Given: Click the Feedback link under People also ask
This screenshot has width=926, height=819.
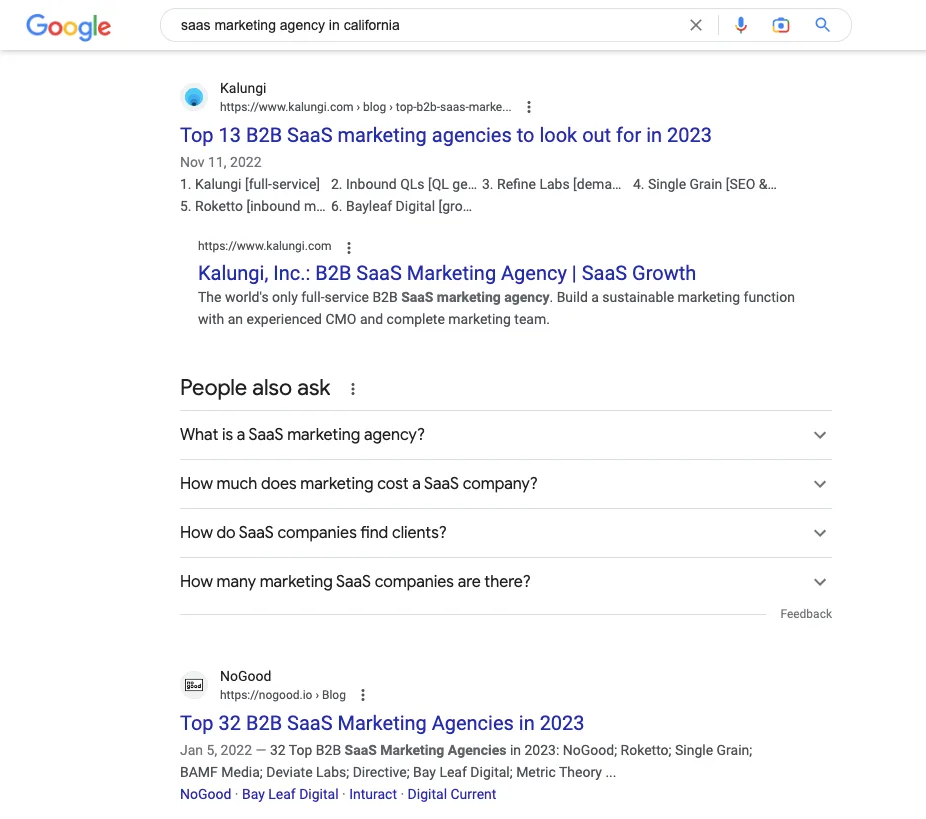Looking at the screenshot, I should [x=806, y=614].
